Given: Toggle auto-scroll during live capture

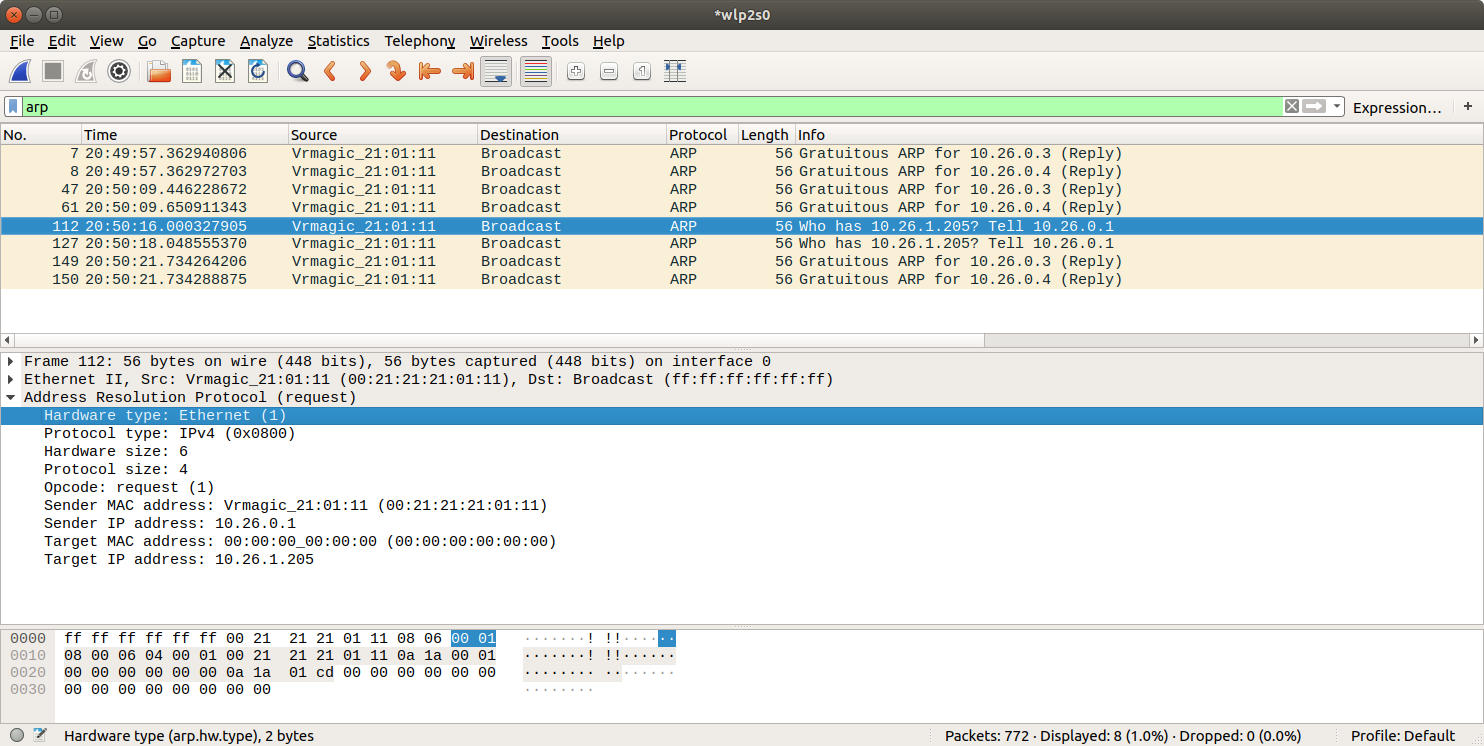Looking at the screenshot, I should pos(497,71).
